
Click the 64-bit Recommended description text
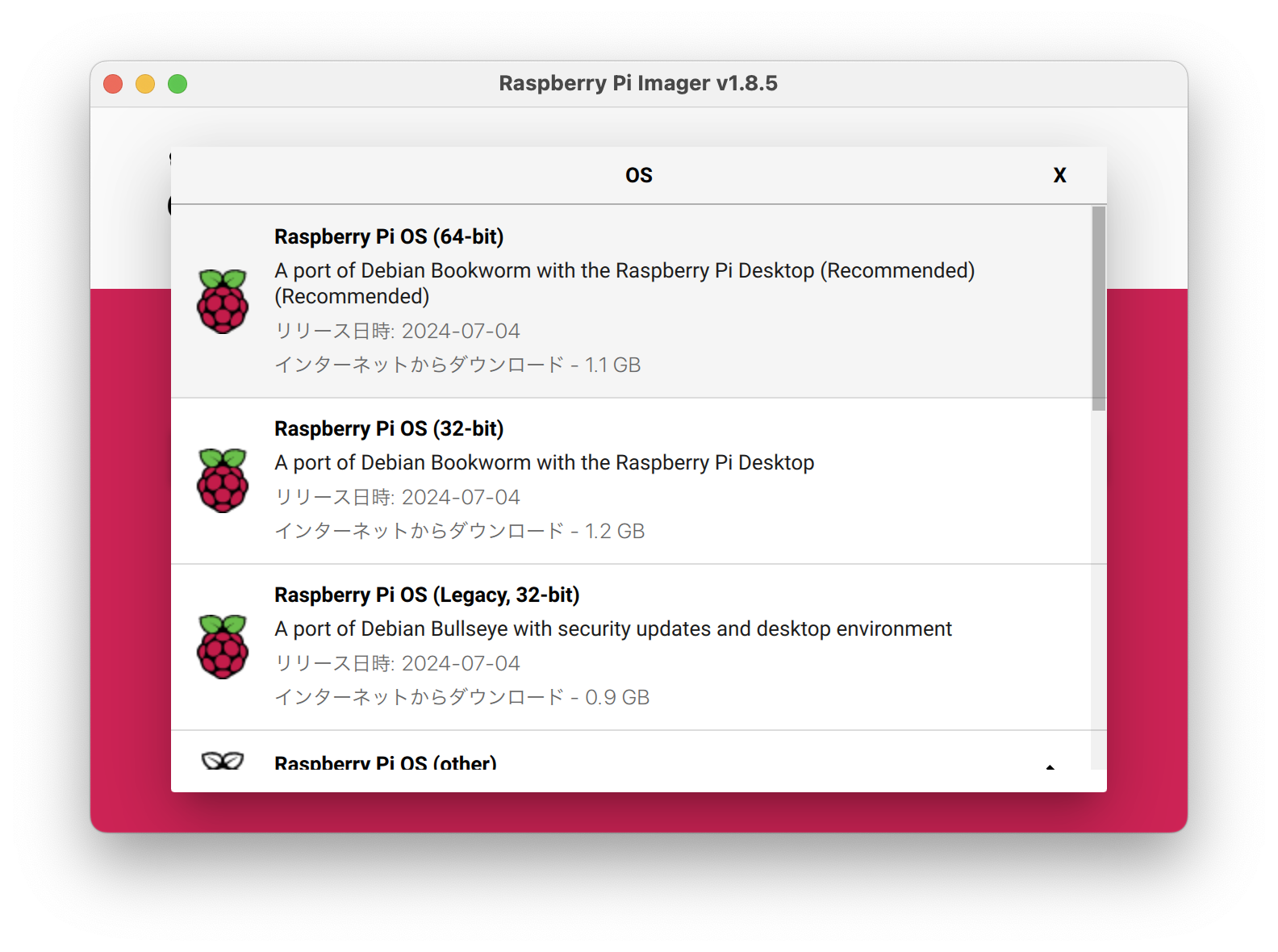coord(624,283)
